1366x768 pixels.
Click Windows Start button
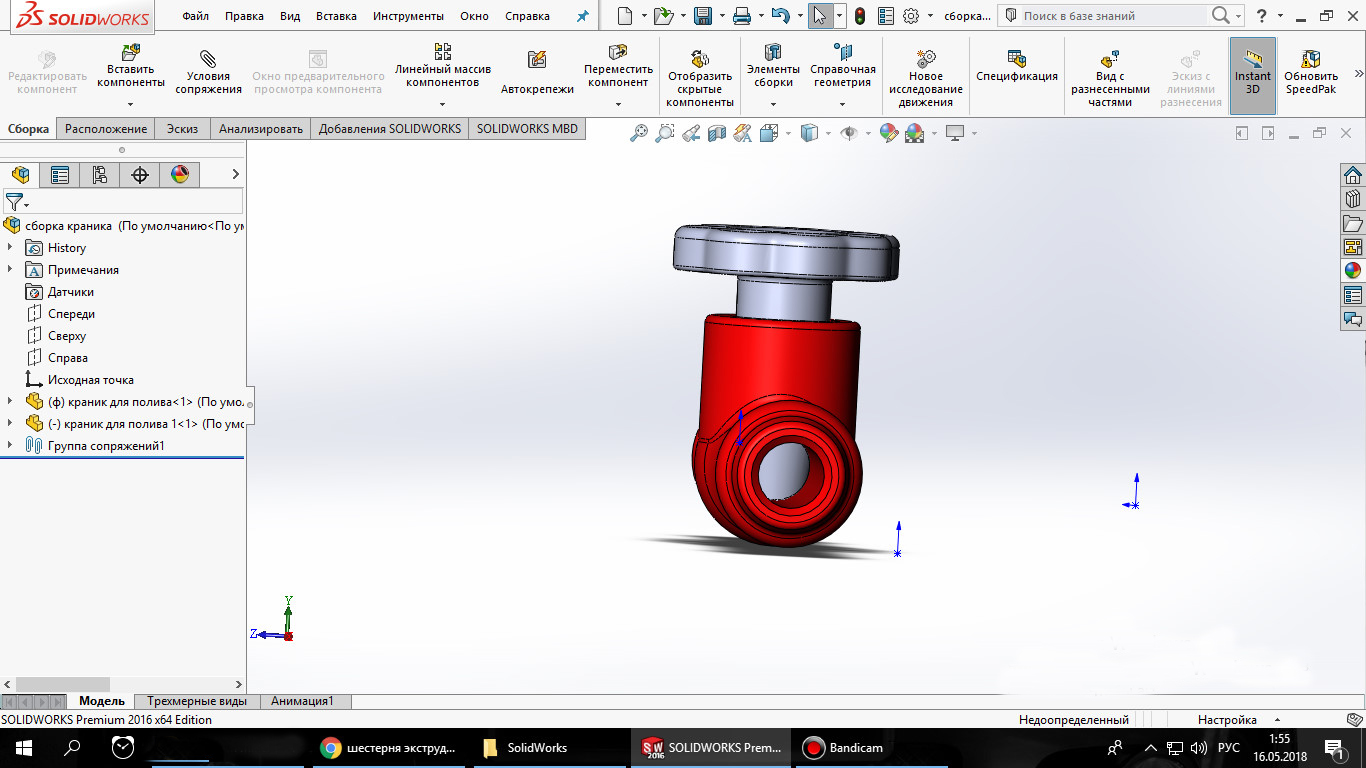[23, 747]
